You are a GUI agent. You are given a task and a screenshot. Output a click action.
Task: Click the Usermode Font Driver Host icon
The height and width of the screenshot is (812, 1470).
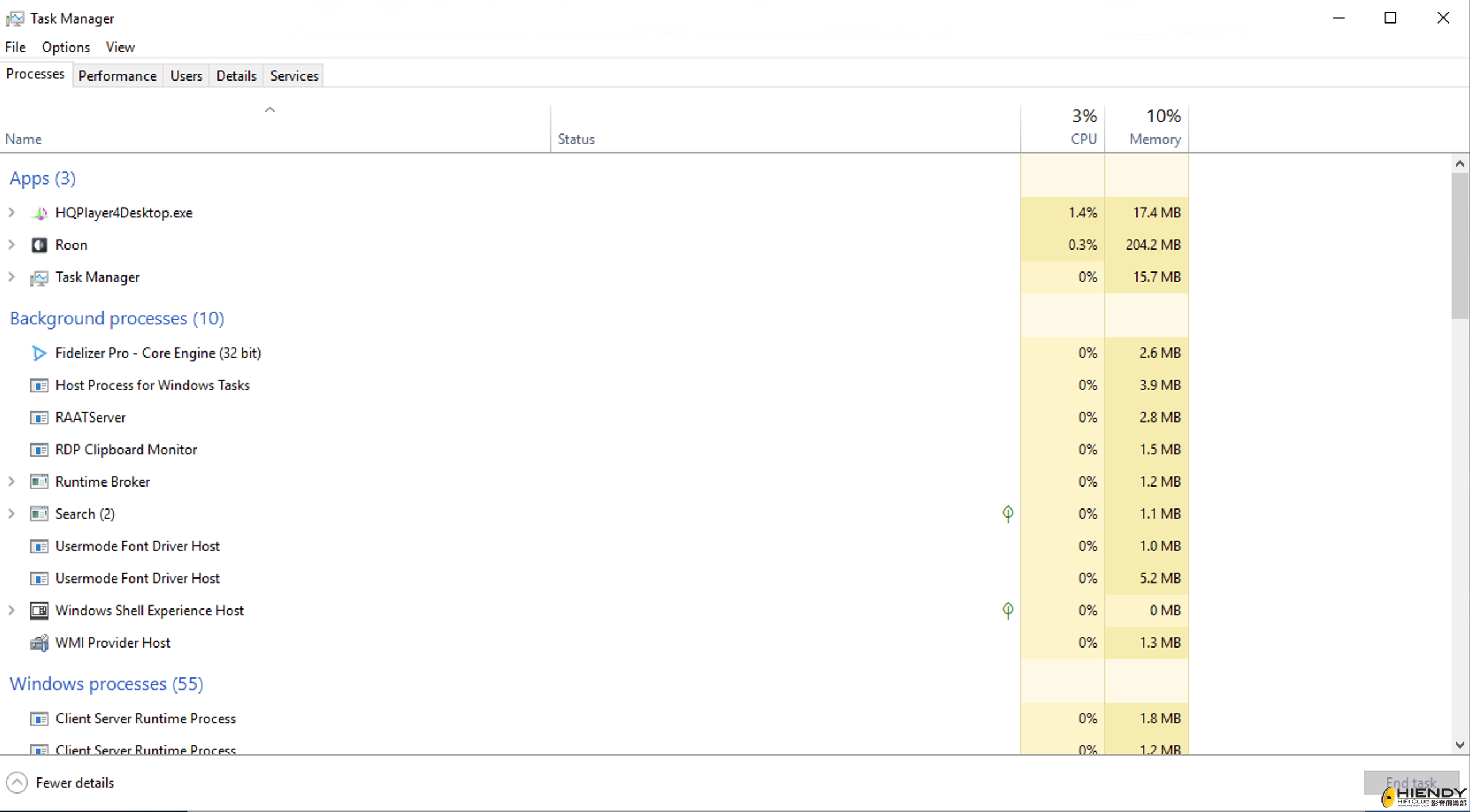[x=39, y=546]
